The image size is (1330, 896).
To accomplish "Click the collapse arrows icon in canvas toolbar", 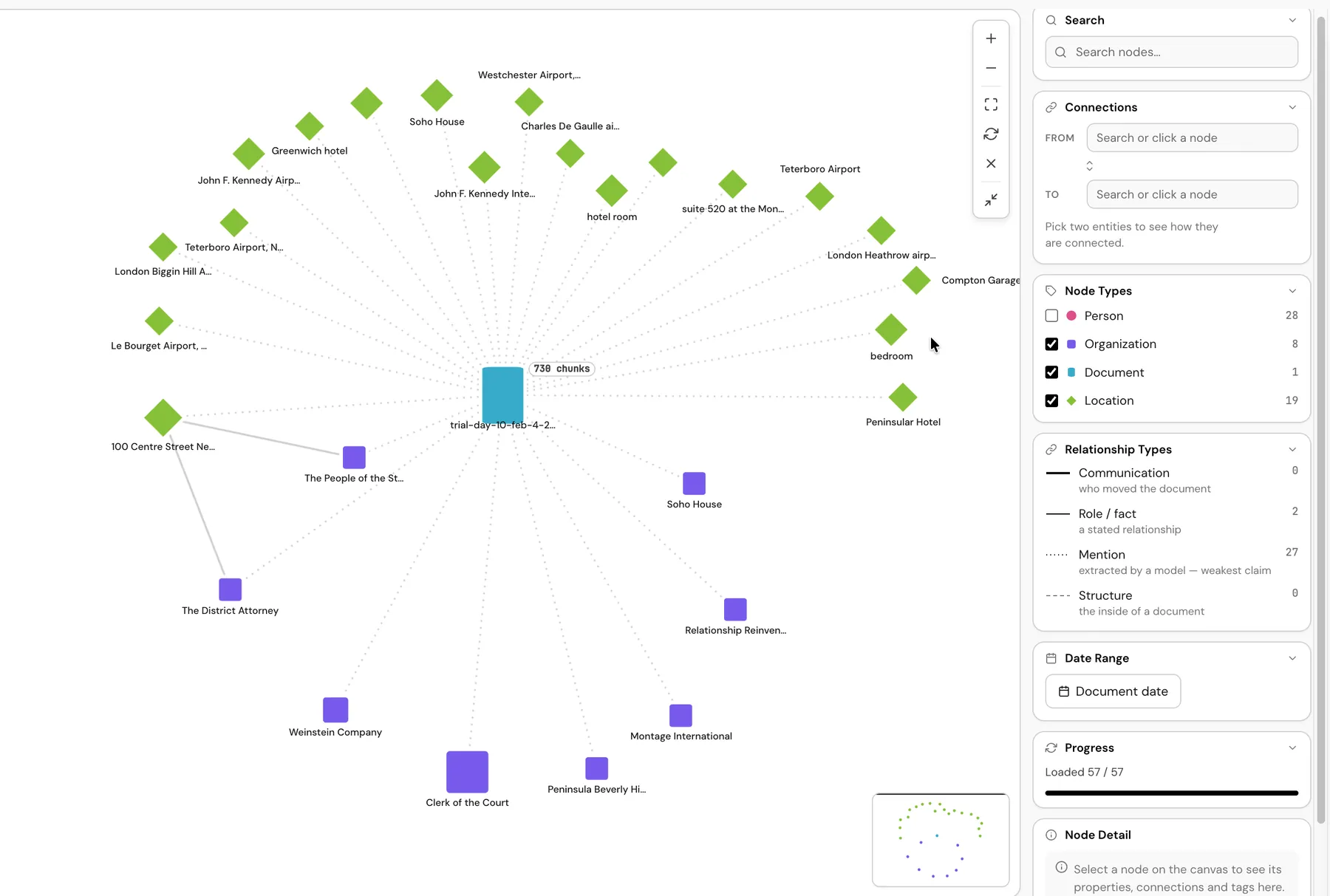I will [x=991, y=199].
